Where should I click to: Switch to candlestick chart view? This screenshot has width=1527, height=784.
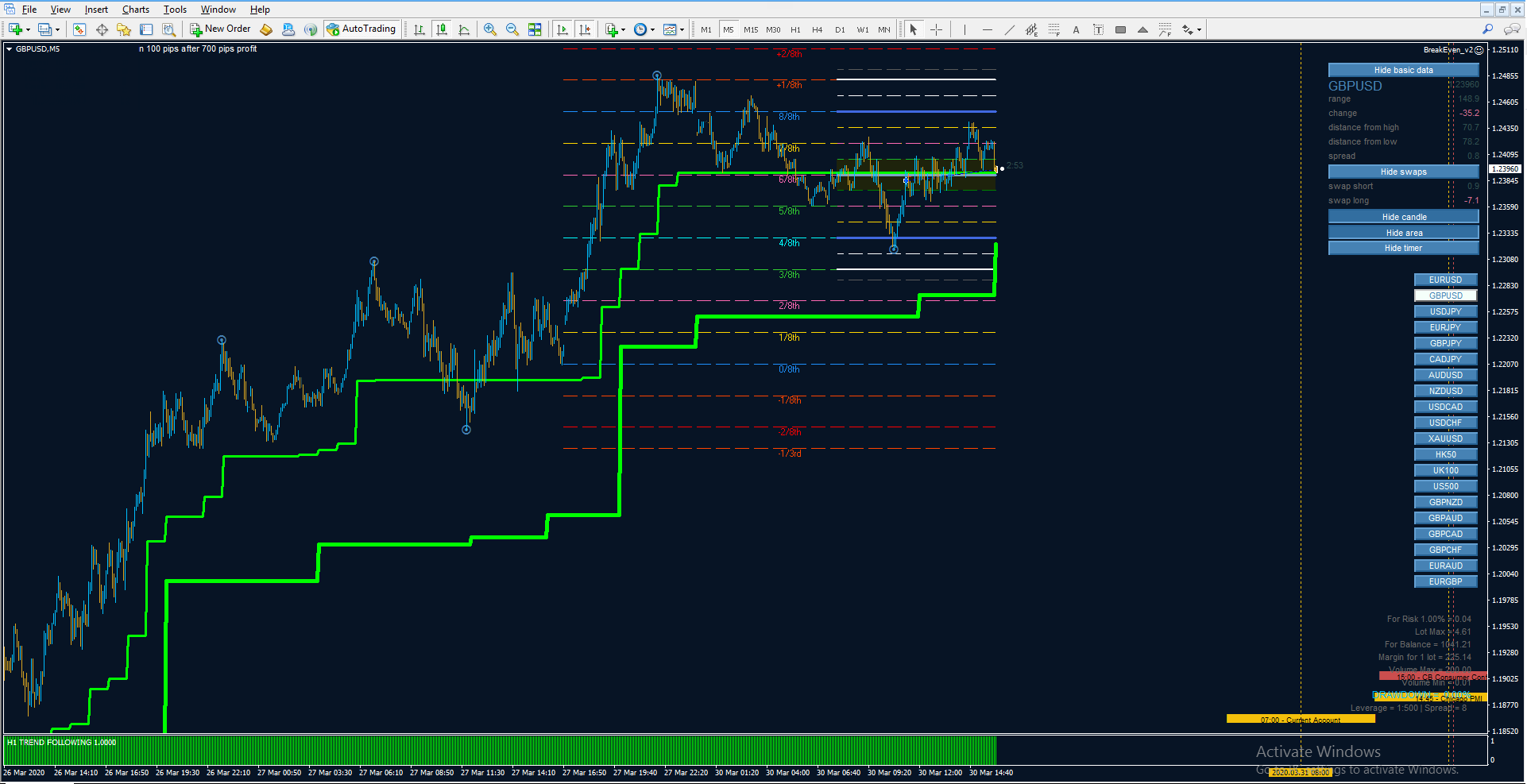click(442, 29)
